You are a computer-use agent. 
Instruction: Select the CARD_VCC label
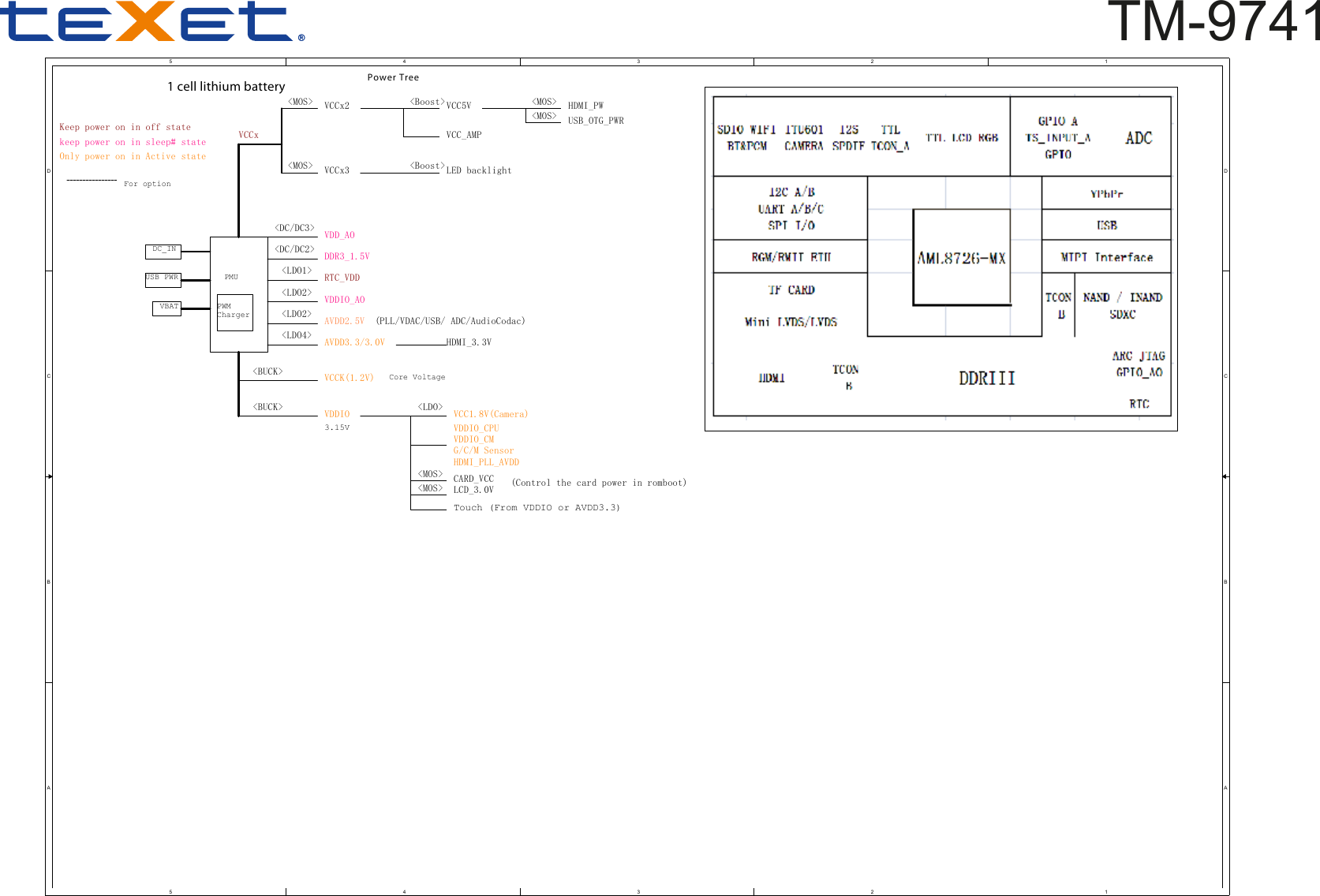[x=473, y=479]
